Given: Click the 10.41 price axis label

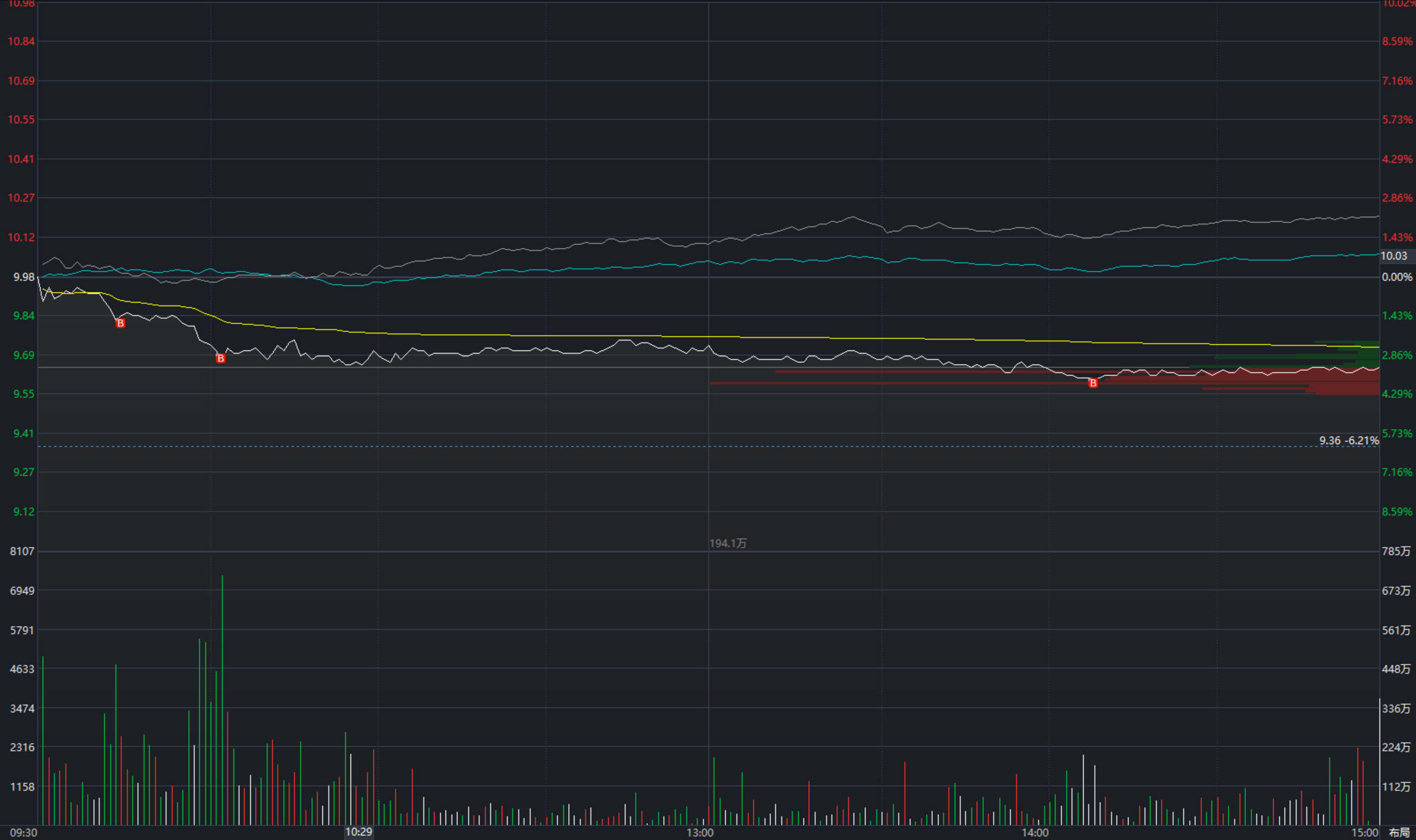Looking at the screenshot, I should [21, 159].
